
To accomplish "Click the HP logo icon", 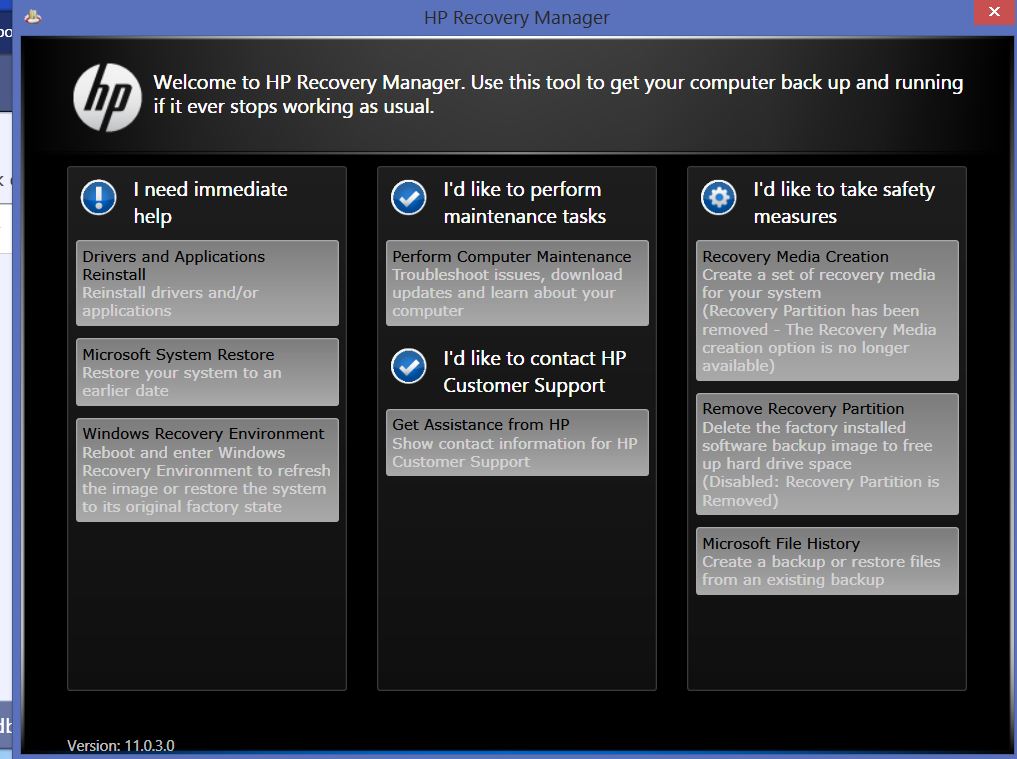I will click(107, 97).
